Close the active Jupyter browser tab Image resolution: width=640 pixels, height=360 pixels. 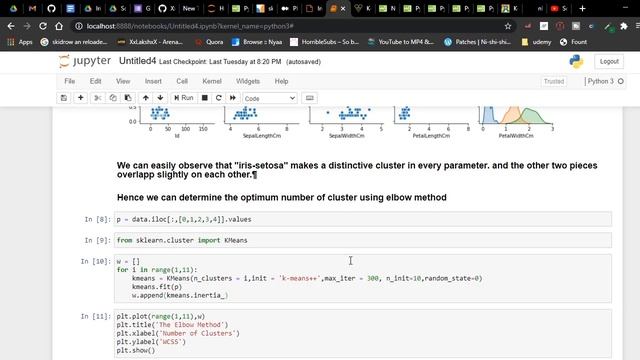click(x=343, y=8)
